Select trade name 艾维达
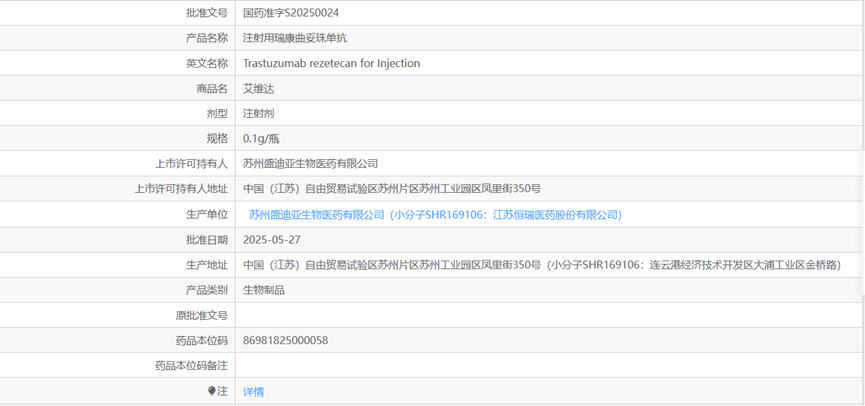 [259, 89]
